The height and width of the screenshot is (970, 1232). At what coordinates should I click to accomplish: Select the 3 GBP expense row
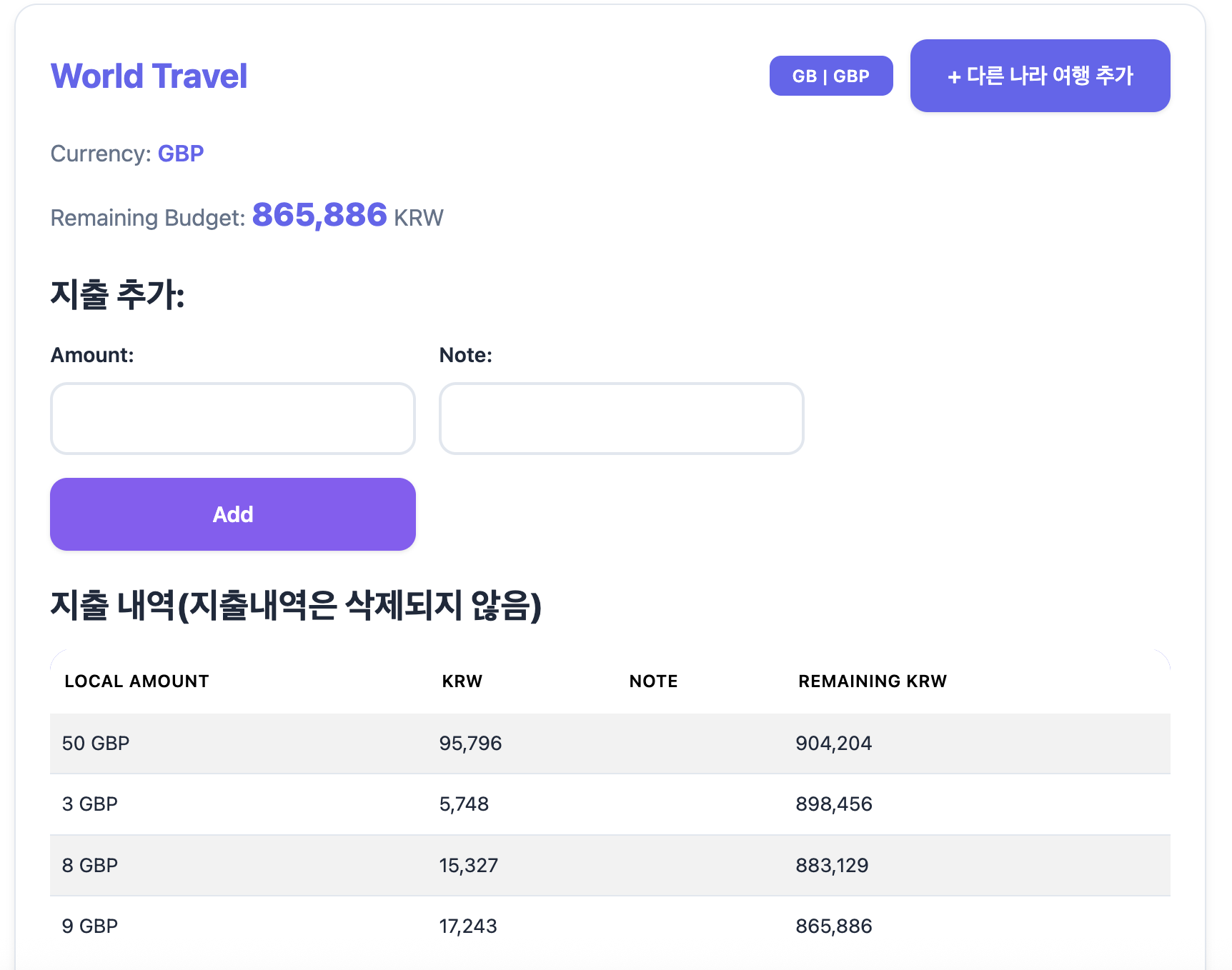tap(610, 804)
